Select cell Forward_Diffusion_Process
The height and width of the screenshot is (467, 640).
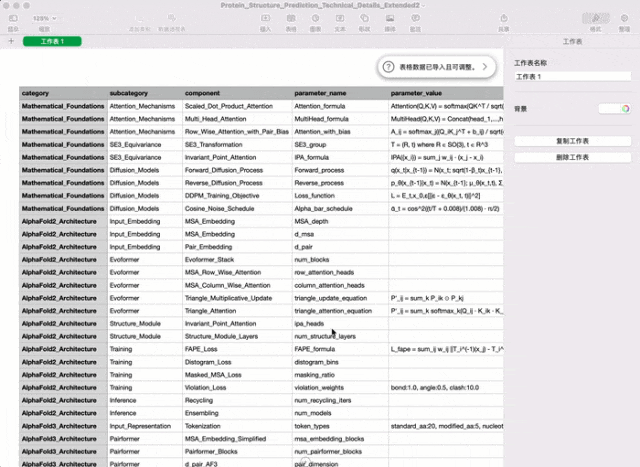click(237, 170)
